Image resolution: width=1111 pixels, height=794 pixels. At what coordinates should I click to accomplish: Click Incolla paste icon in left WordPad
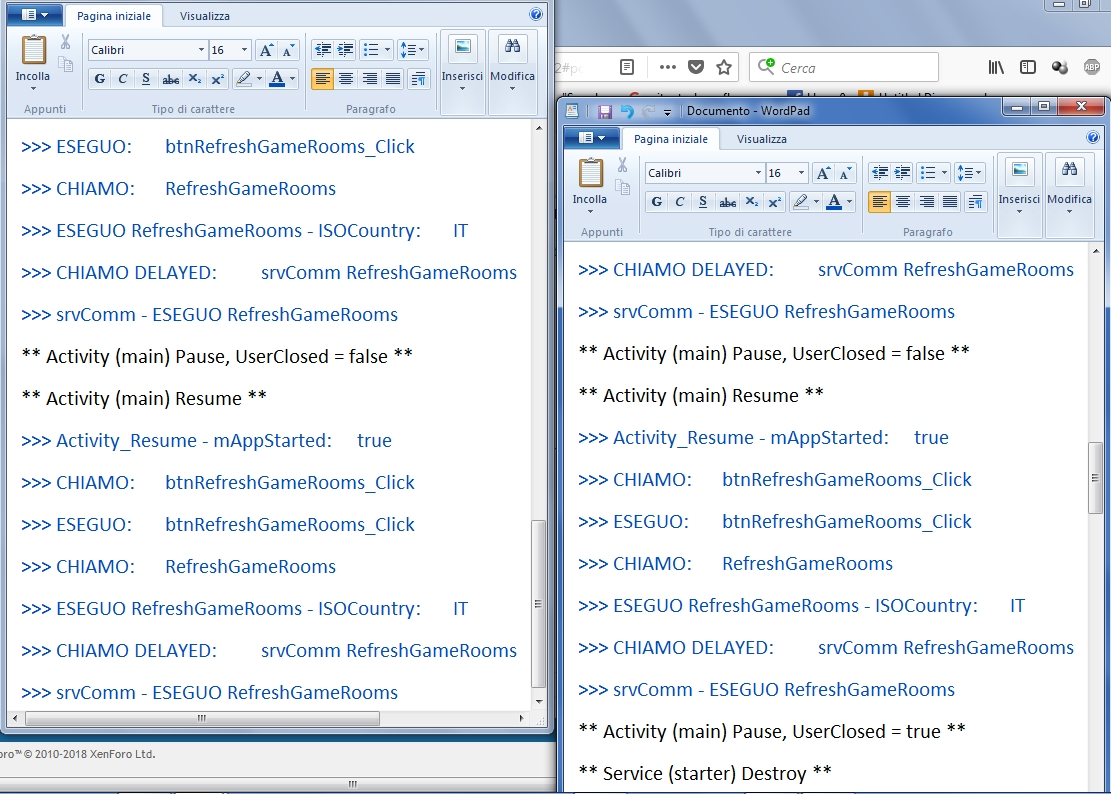pos(33,50)
